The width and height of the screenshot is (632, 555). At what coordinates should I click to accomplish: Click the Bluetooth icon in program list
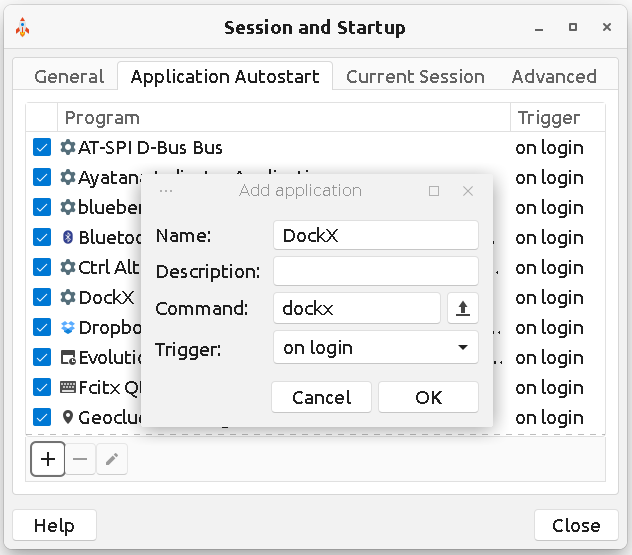pyautogui.click(x=68, y=238)
